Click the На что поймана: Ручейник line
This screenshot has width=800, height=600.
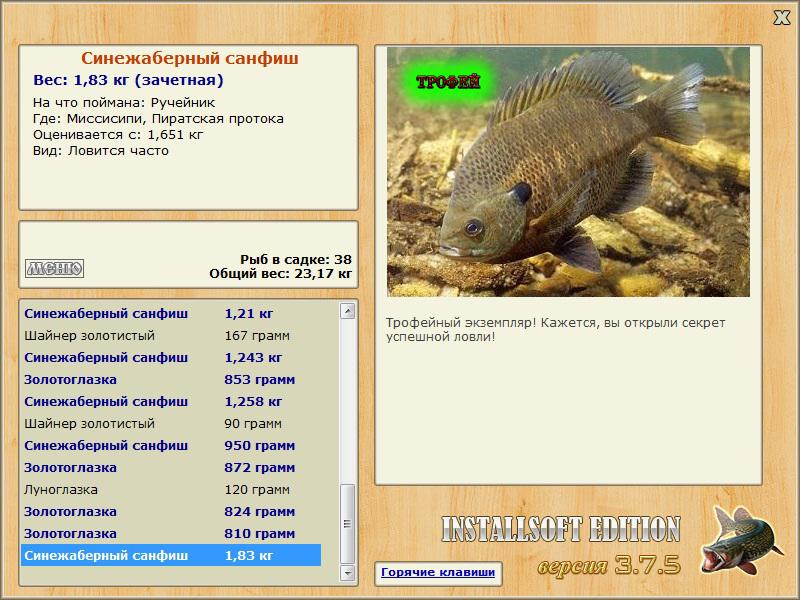click(124, 103)
